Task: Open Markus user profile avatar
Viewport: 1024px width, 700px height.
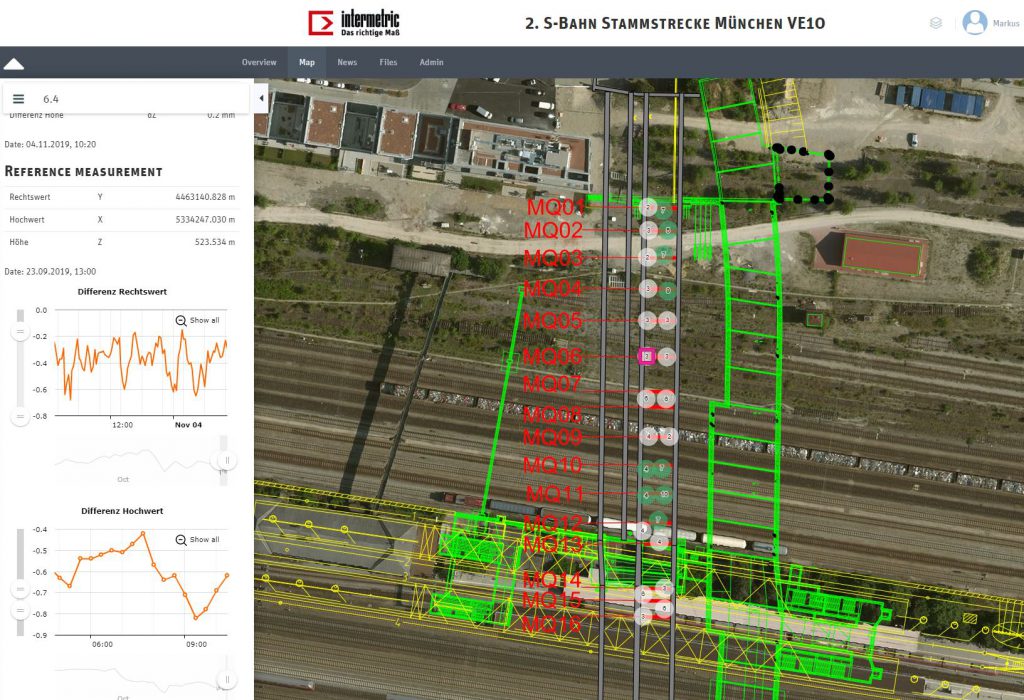Action: (974, 22)
